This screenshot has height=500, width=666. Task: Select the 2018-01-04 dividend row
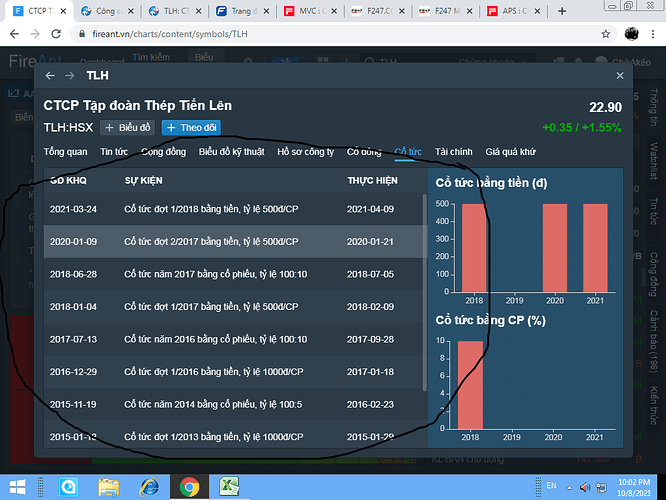pyautogui.click(x=234, y=307)
